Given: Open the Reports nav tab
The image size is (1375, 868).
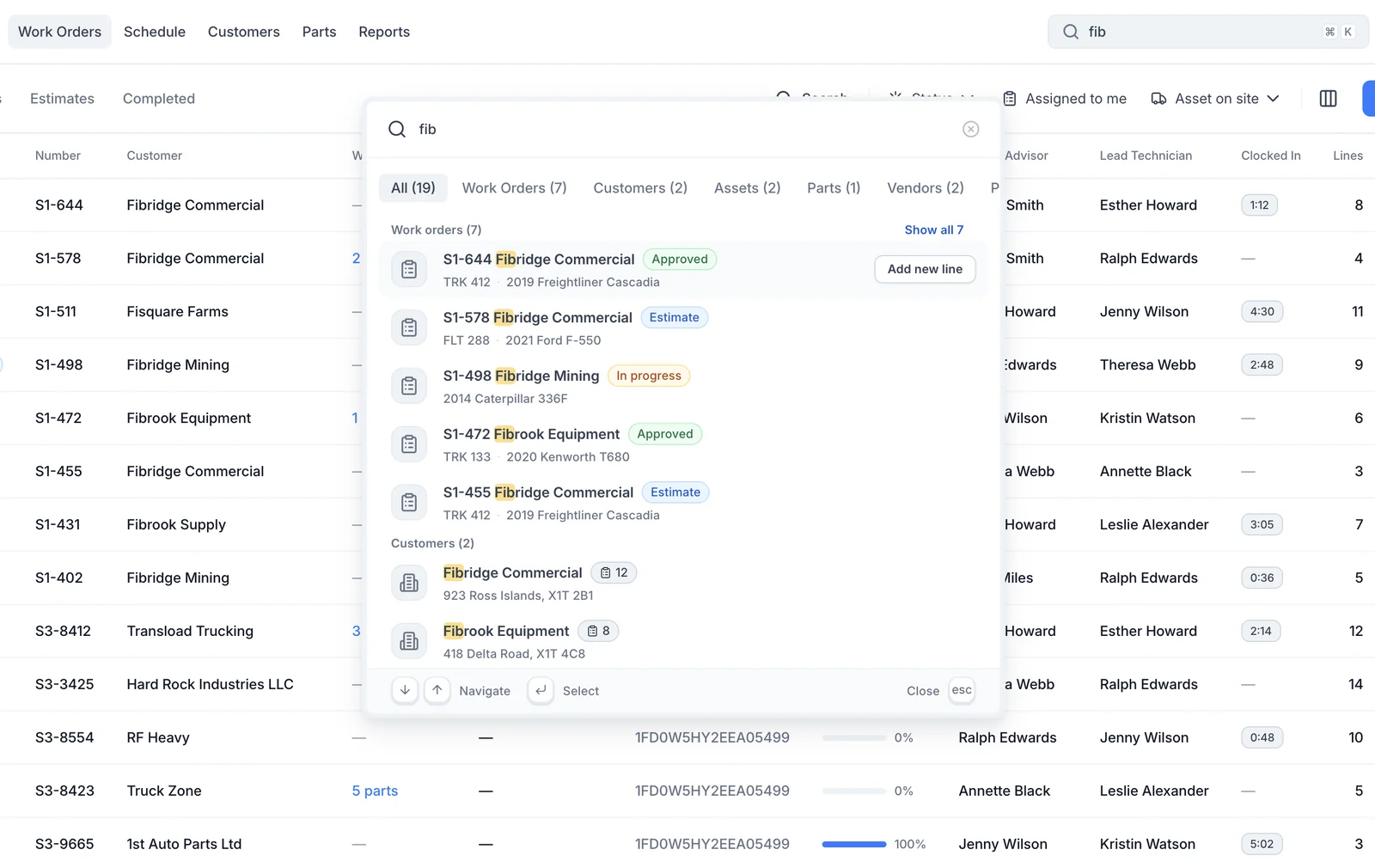Looking at the screenshot, I should [x=384, y=32].
